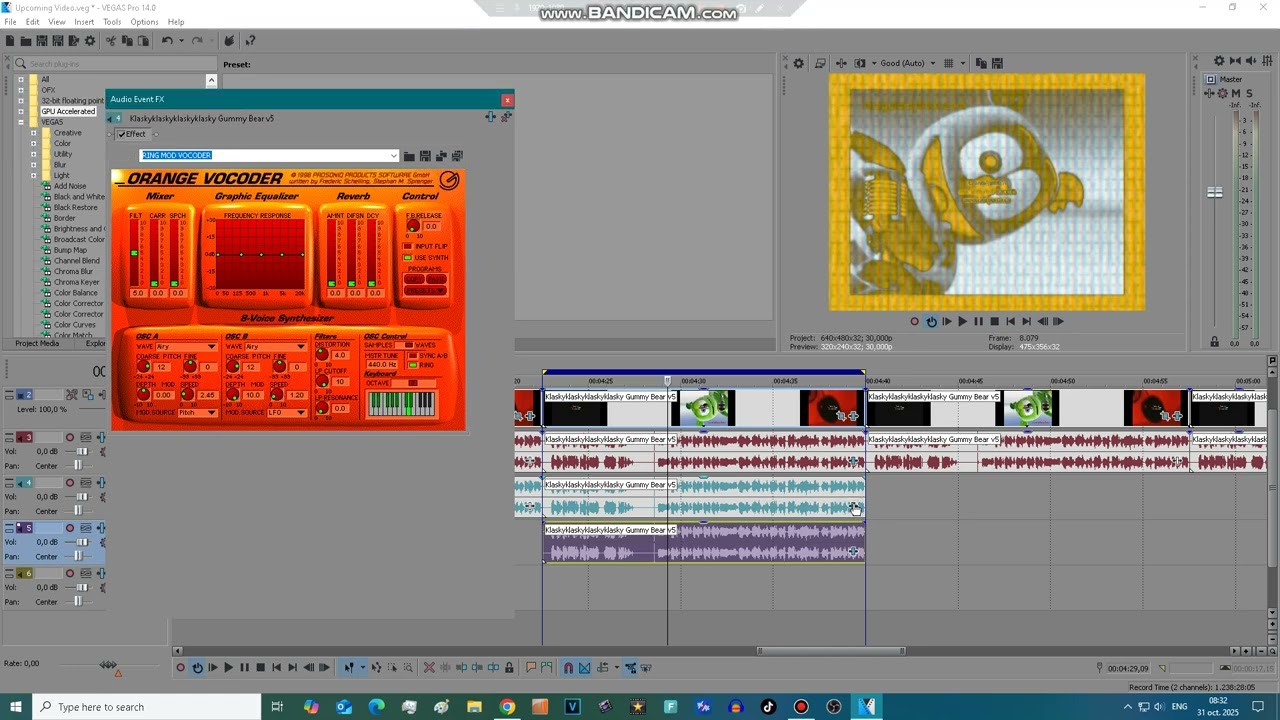Open the PRESETS button on the vocoder
The width and height of the screenshot is (1280, 720).
point(425,290)
